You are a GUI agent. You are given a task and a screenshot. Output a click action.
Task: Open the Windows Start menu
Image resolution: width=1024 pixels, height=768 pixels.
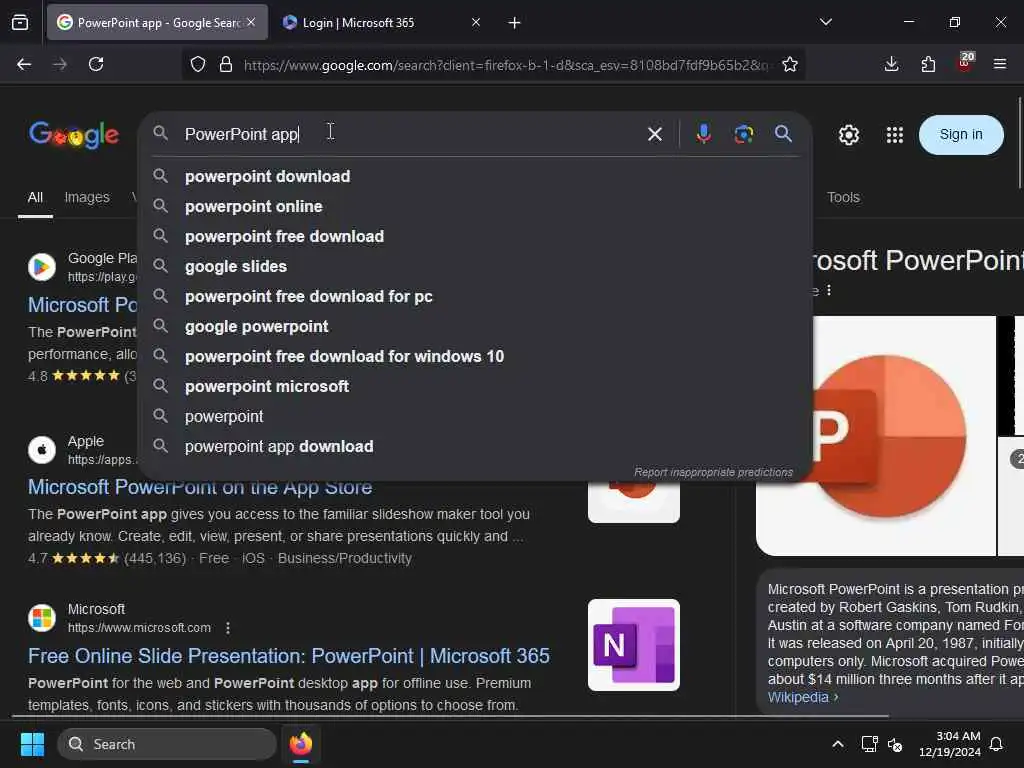coord(32,744)
